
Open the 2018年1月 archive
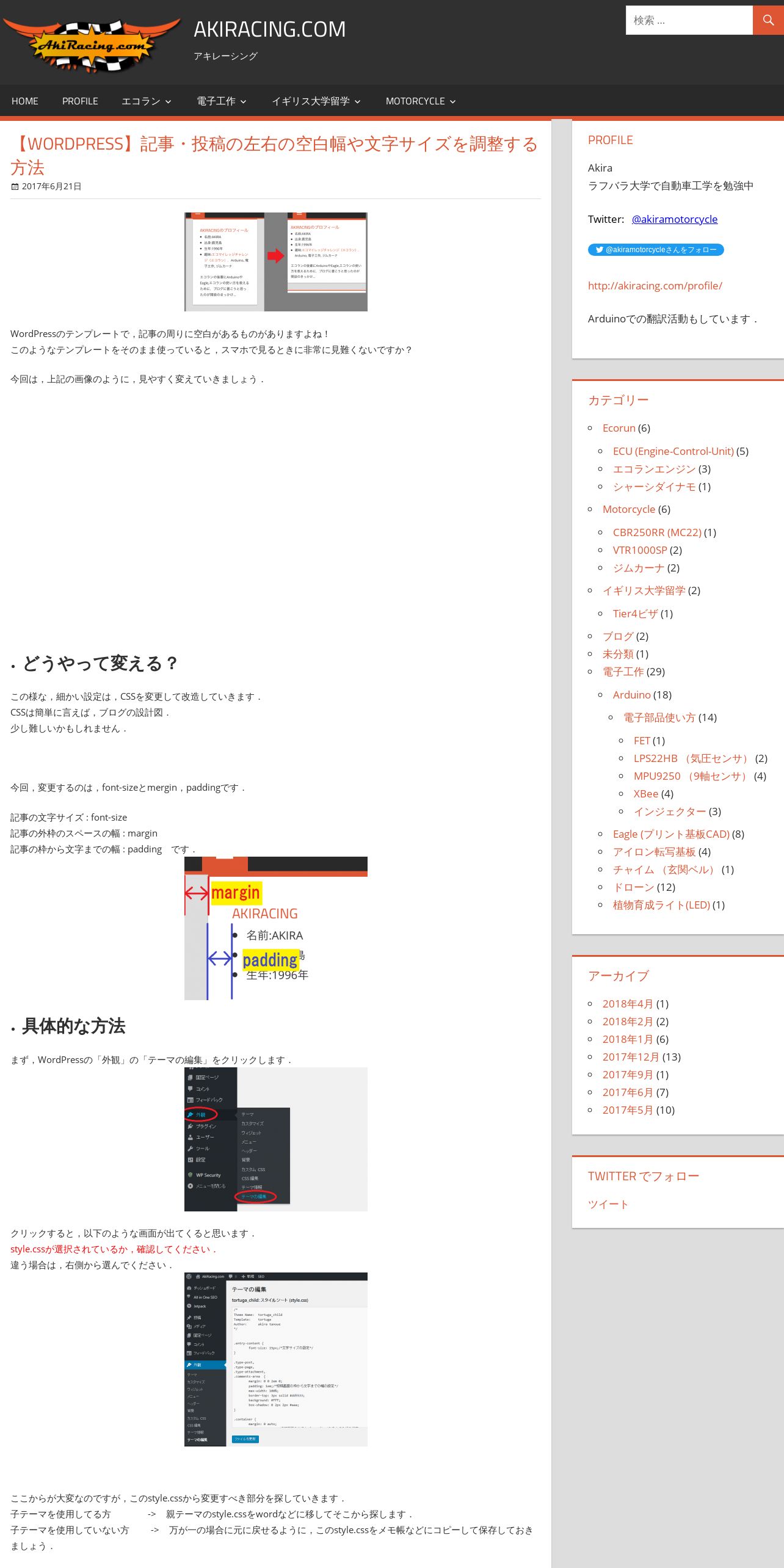pyautogui.click(x=628, y=1039)
